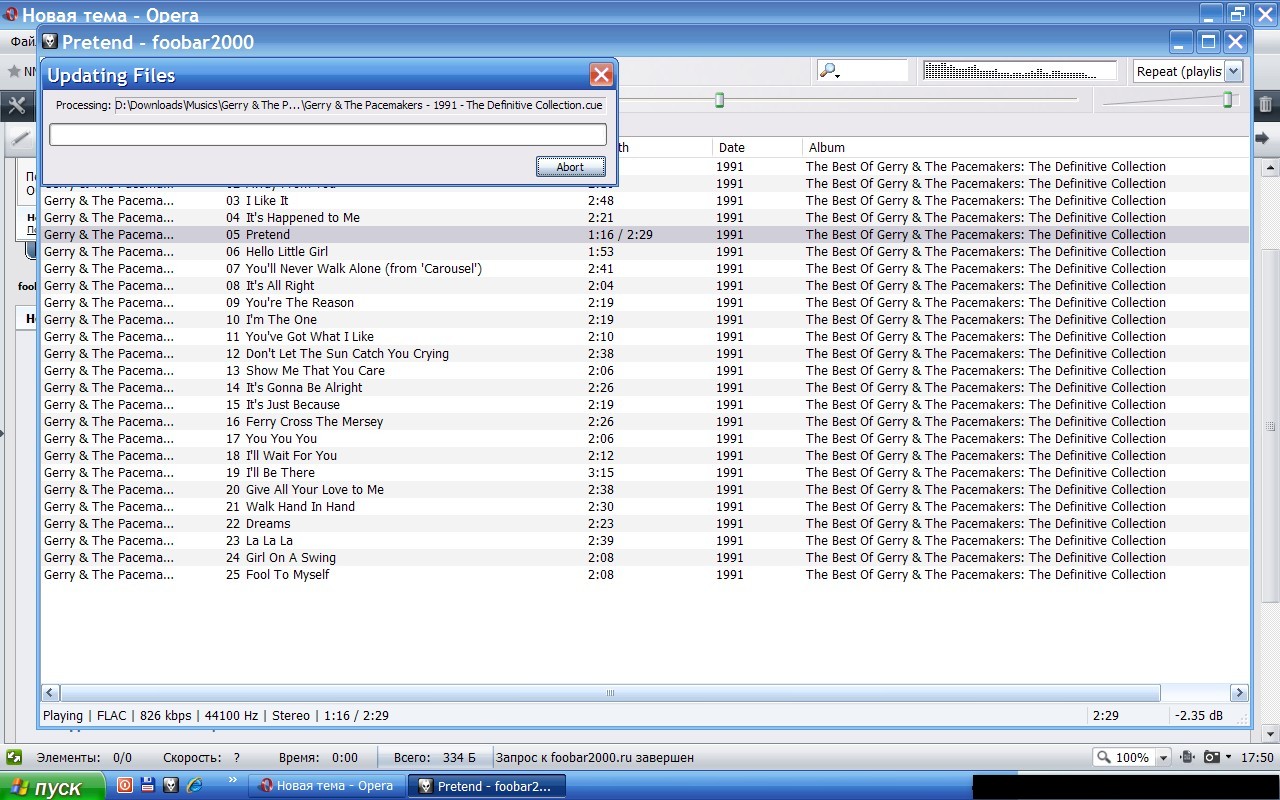This screenshot has height=800, width=1280.
Task: Click the foobar2000 quick launch icon
Action: click(170, 786)
